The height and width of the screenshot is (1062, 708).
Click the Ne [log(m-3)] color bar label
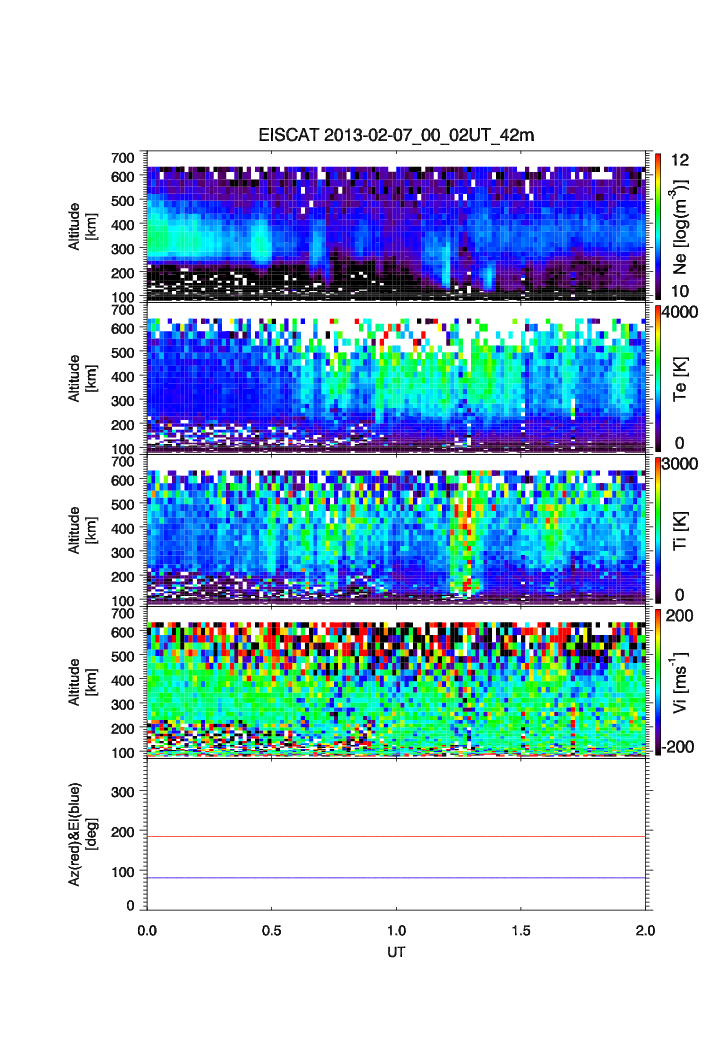click(681, 226)
